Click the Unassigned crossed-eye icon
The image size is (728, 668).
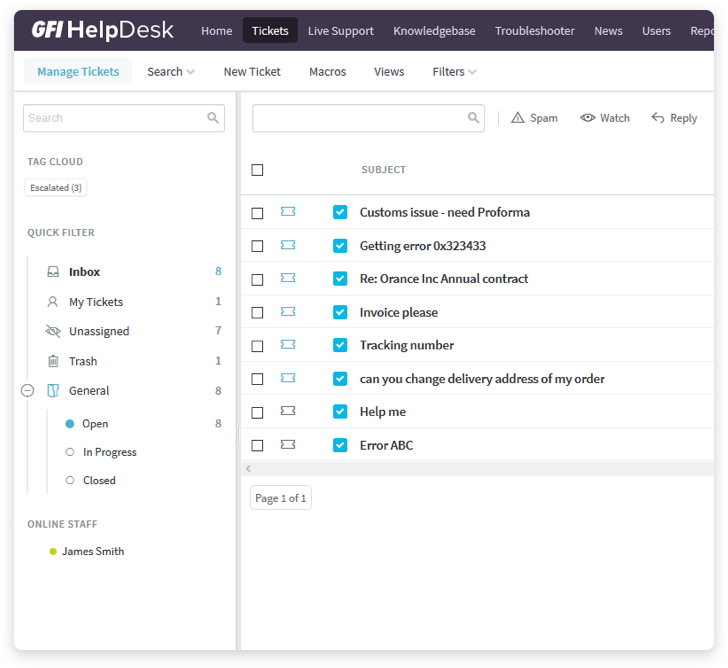pyautogui.click(x=53, y=331)
